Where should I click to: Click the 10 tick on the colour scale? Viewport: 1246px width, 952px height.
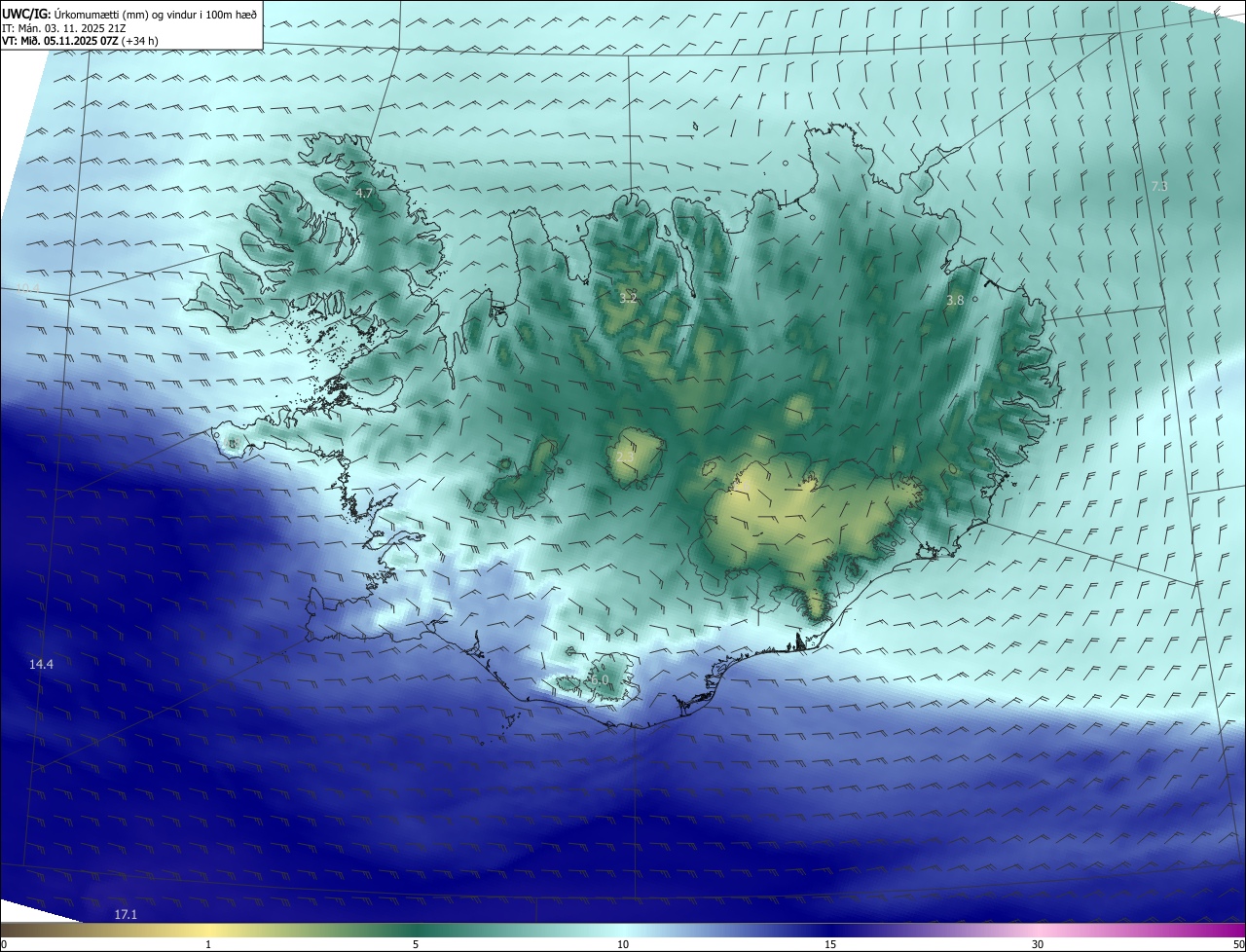[x=623, y=944]
